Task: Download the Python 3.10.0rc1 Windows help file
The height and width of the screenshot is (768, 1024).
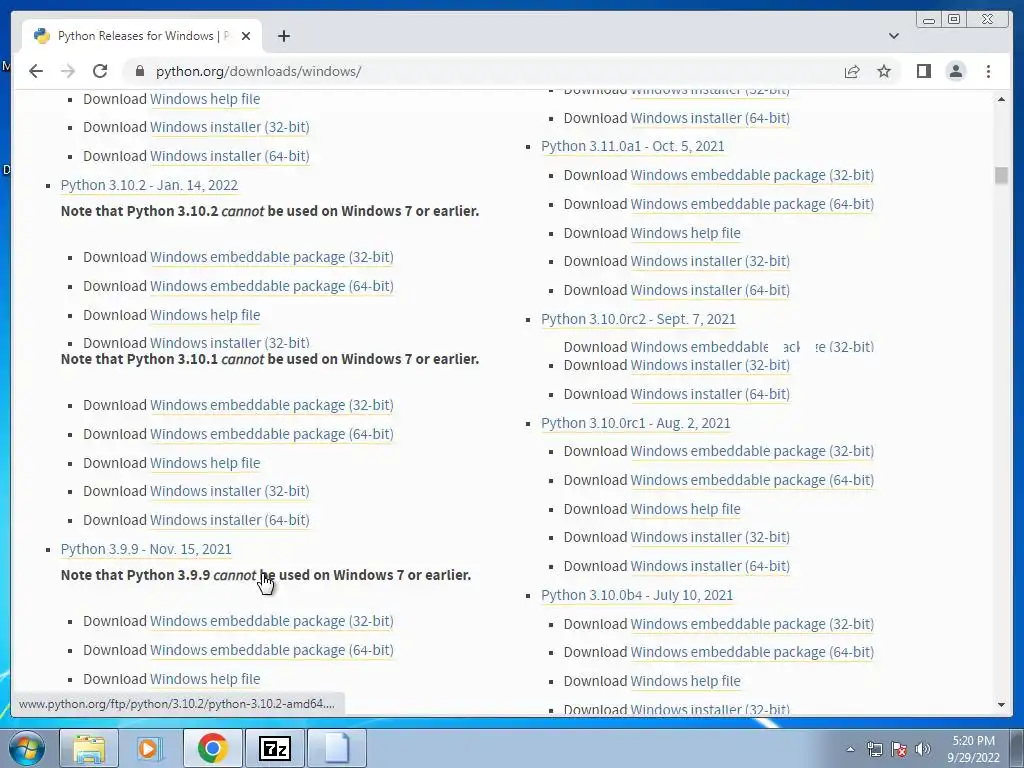Action: (x=685, y=509)
